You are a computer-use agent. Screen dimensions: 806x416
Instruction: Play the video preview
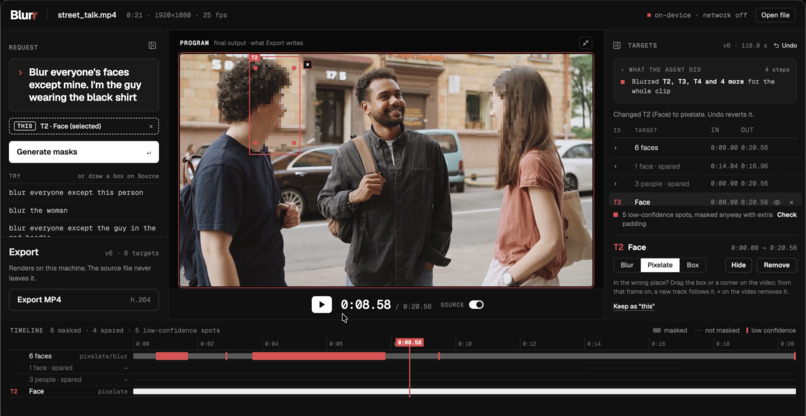(x=321, y=304)
